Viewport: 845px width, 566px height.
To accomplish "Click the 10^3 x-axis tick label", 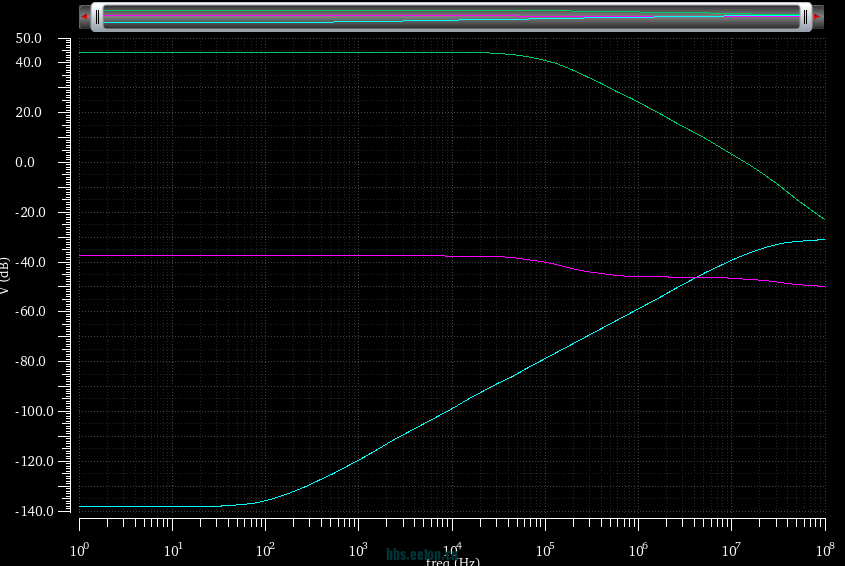I will [x=358, y=550].
